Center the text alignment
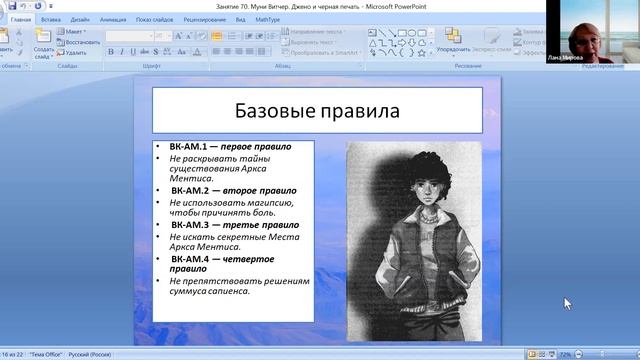Viewport: 640px width, 360px height. point(227,51)
